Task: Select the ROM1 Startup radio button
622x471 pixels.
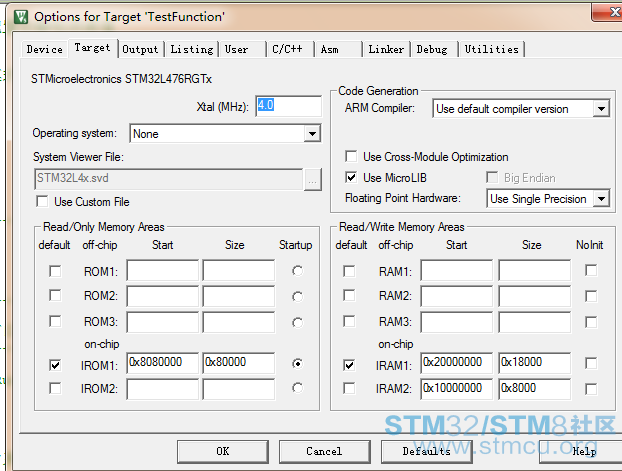Action: [298, 271]
